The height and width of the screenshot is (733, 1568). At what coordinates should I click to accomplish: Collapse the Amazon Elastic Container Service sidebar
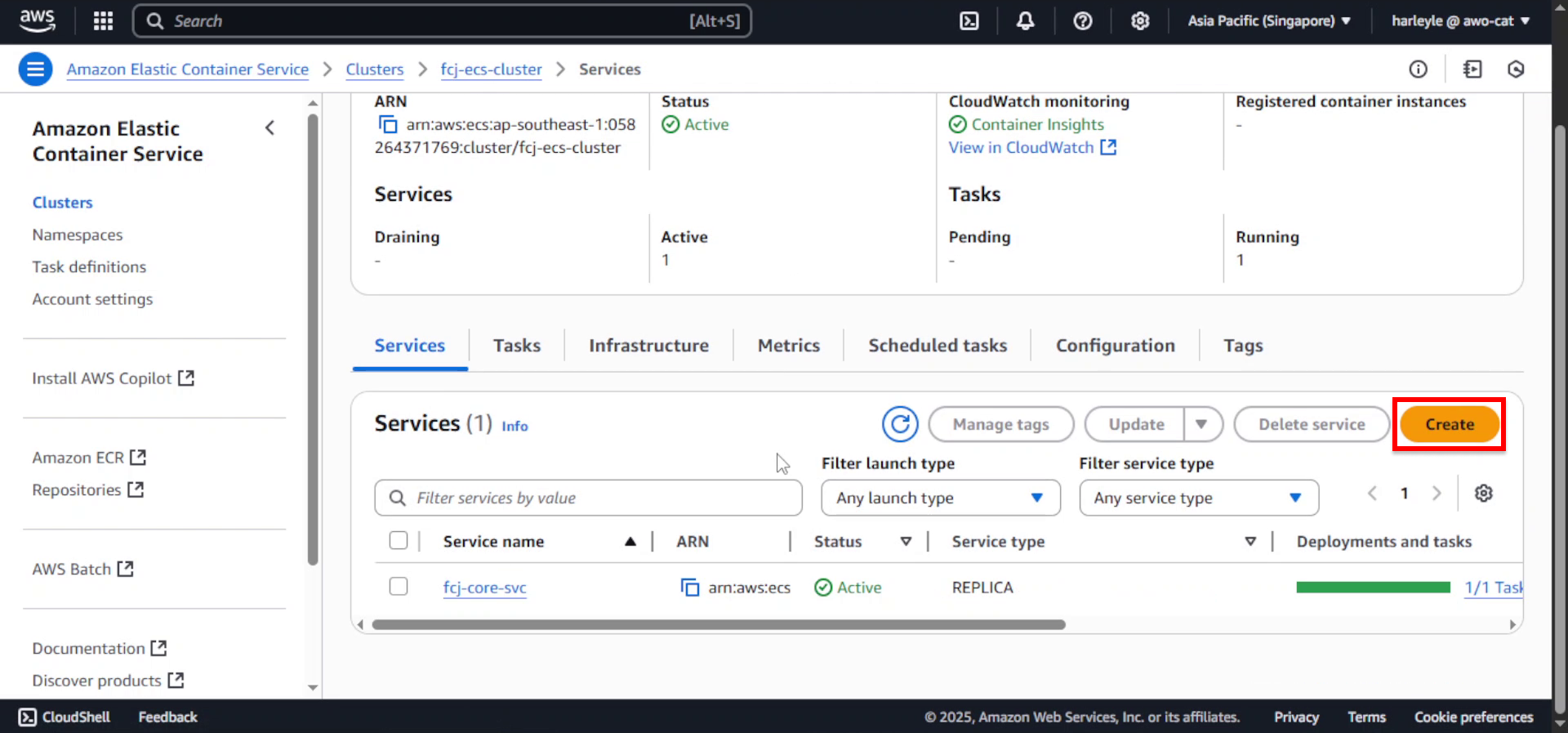click(270, 128)
